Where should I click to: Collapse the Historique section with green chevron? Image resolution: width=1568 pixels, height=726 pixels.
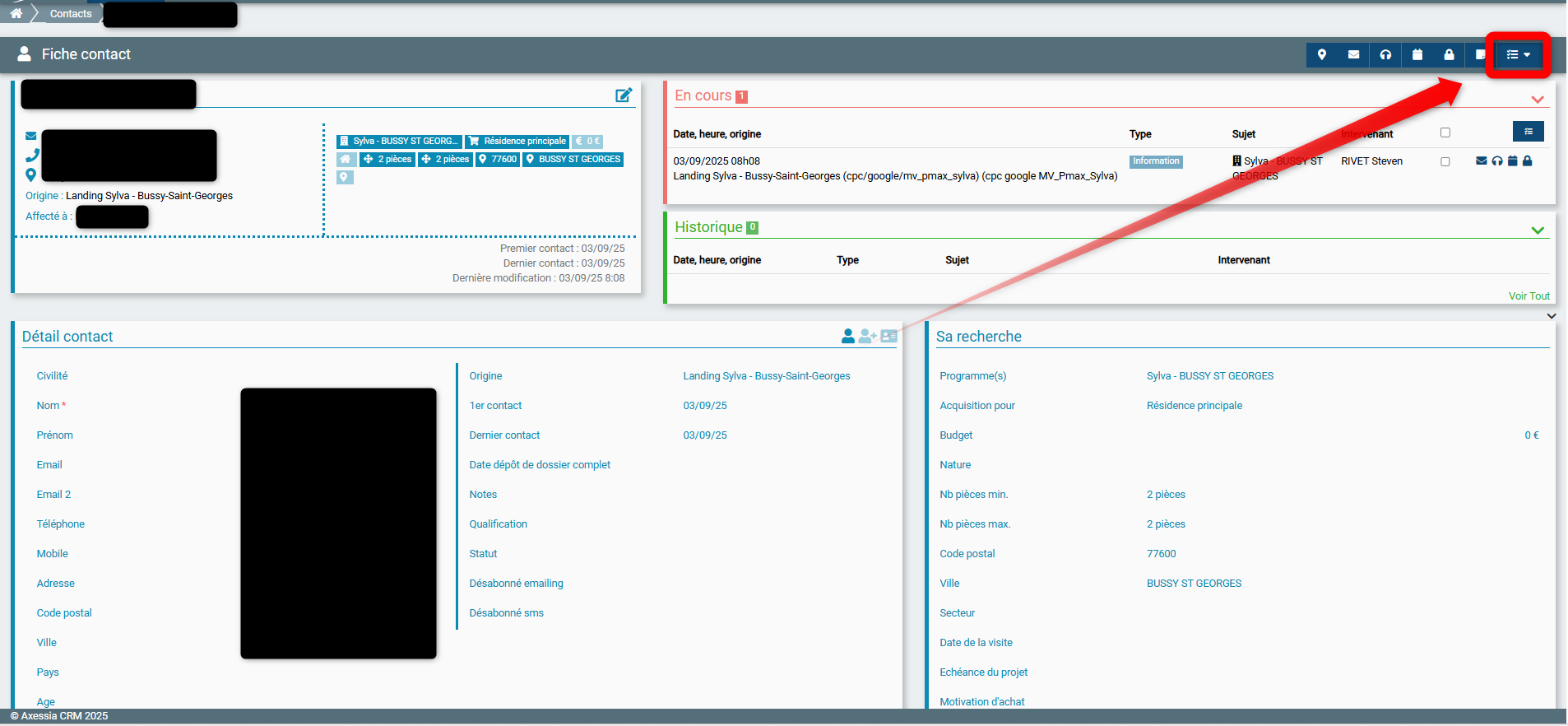tap(1537, 230)
